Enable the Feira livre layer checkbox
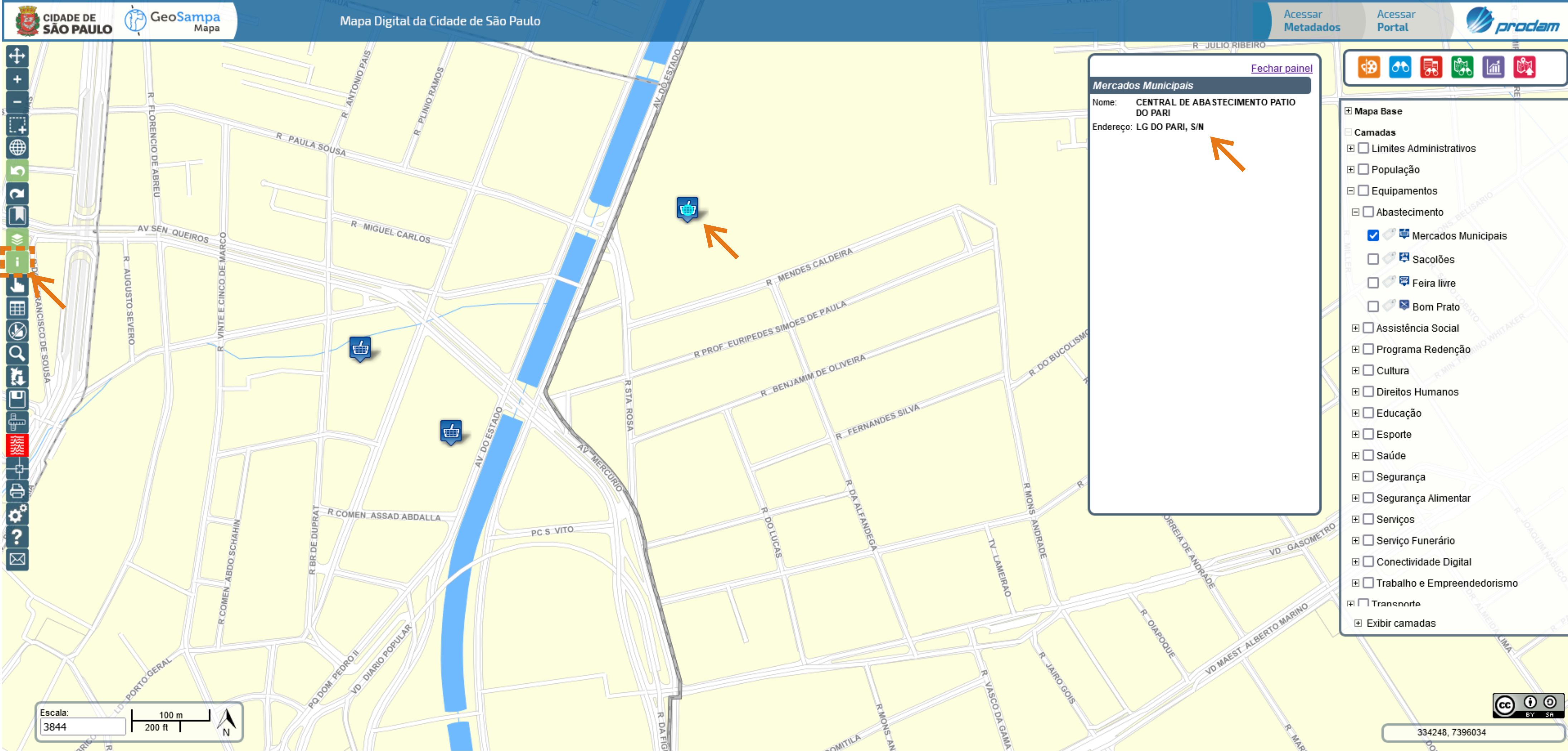Image resolution: width=1568 pixels, height=751 pixels. 1373,283
